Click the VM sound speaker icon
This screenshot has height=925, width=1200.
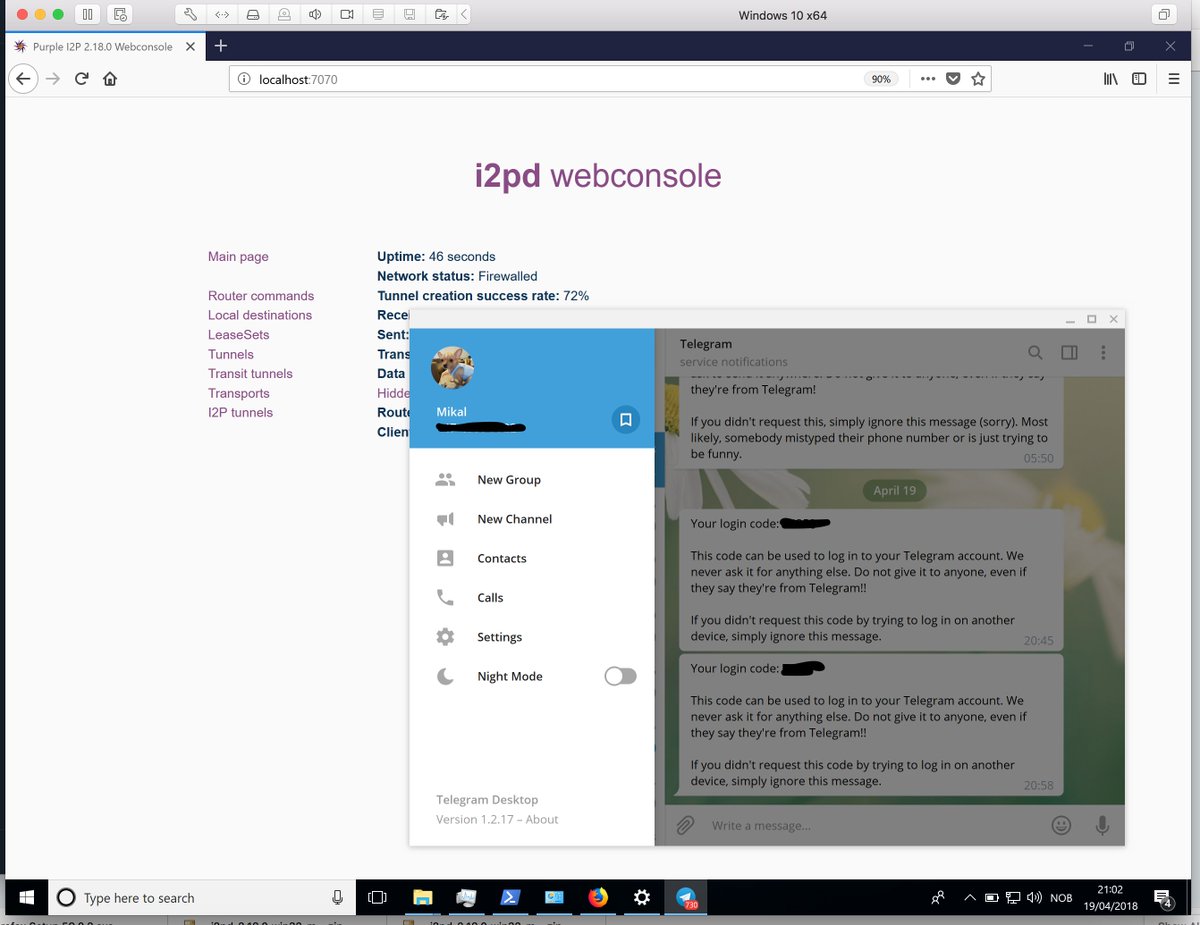(x=315, y=15)
